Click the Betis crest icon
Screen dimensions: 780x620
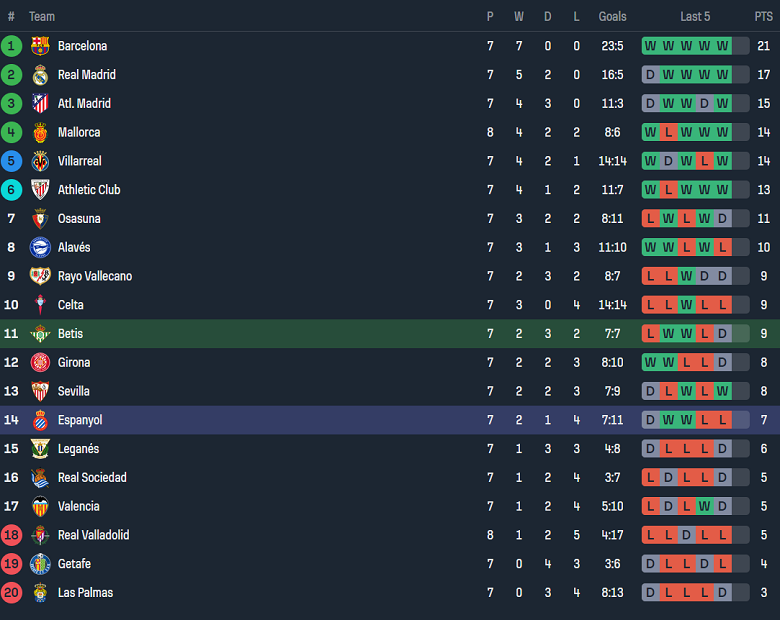40,334
